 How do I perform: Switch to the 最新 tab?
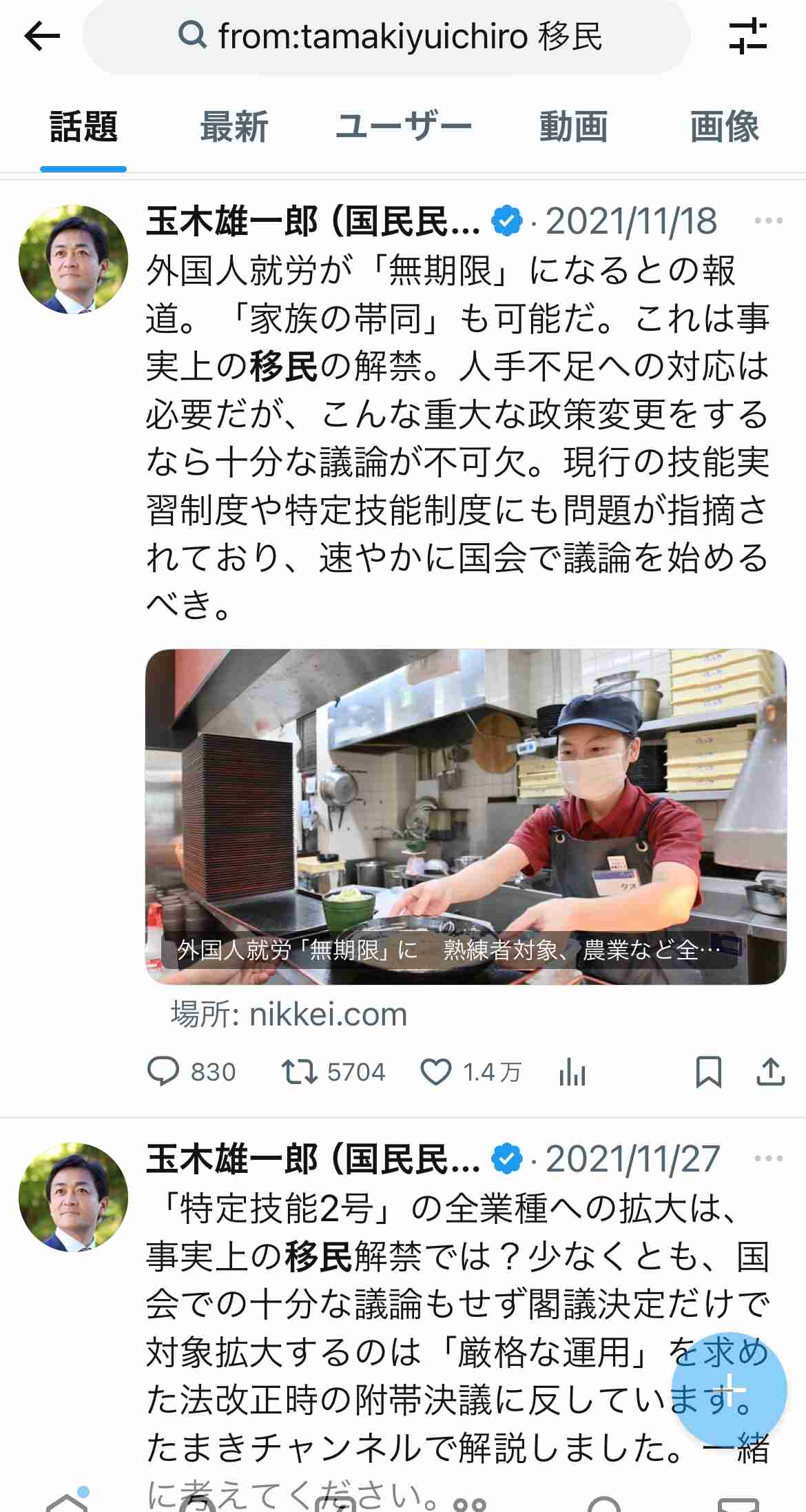pos(234,127)
